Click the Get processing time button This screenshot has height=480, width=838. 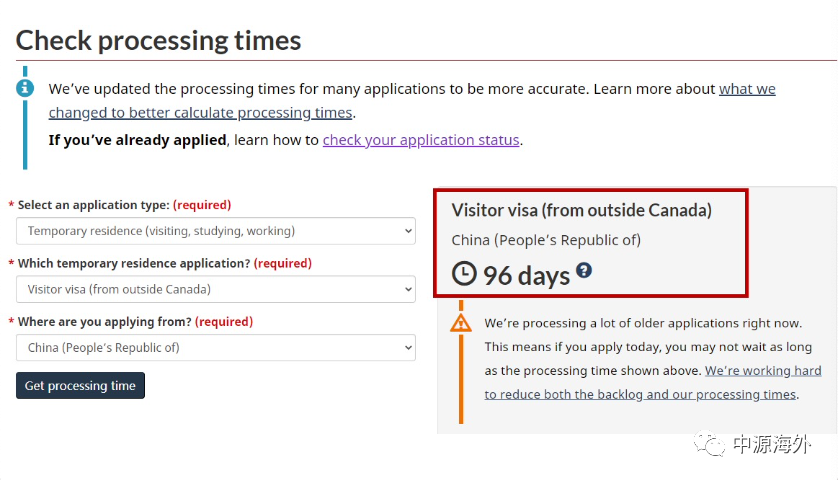[x=80, y=385]
